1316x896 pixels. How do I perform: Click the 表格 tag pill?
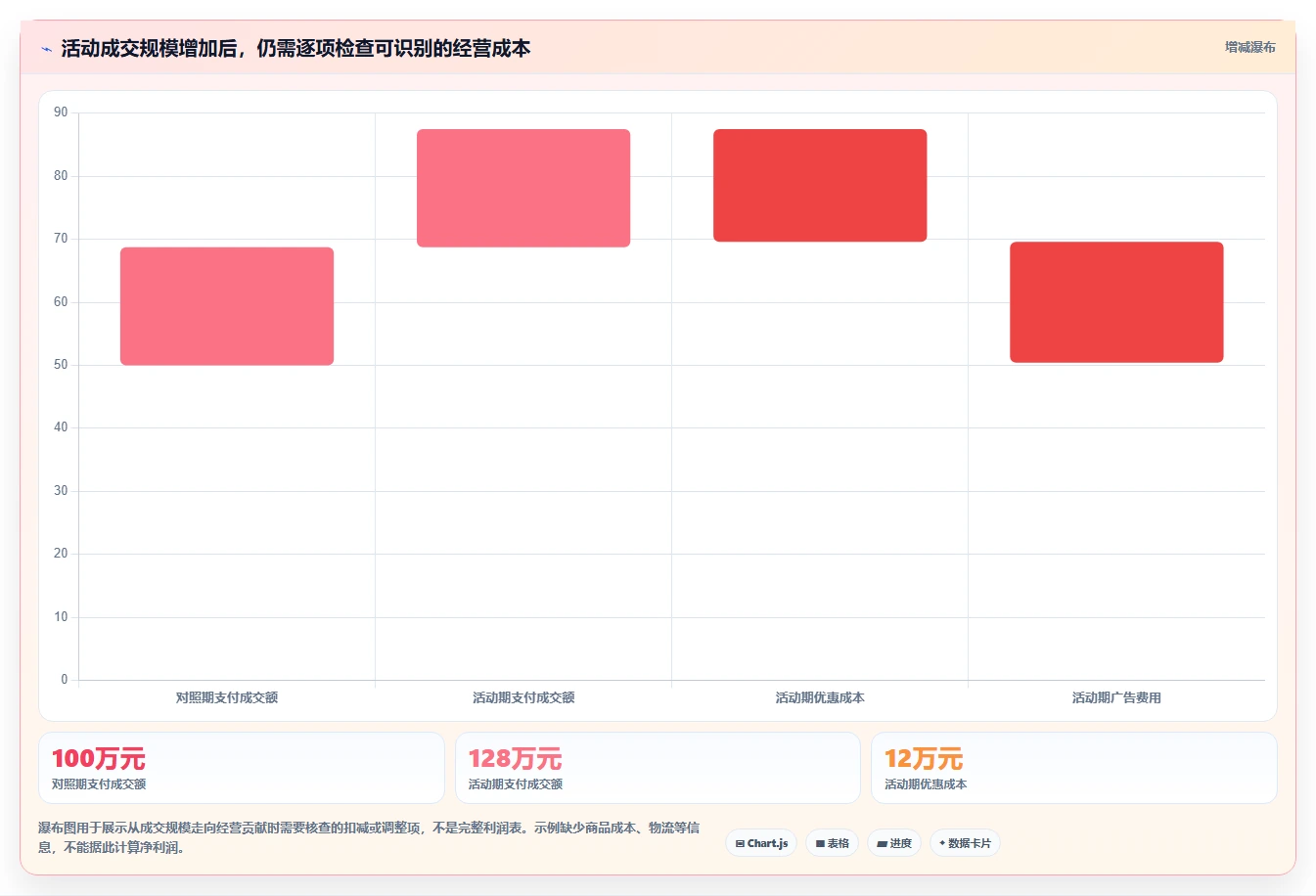pyautogui.click(x=832, y=843)
